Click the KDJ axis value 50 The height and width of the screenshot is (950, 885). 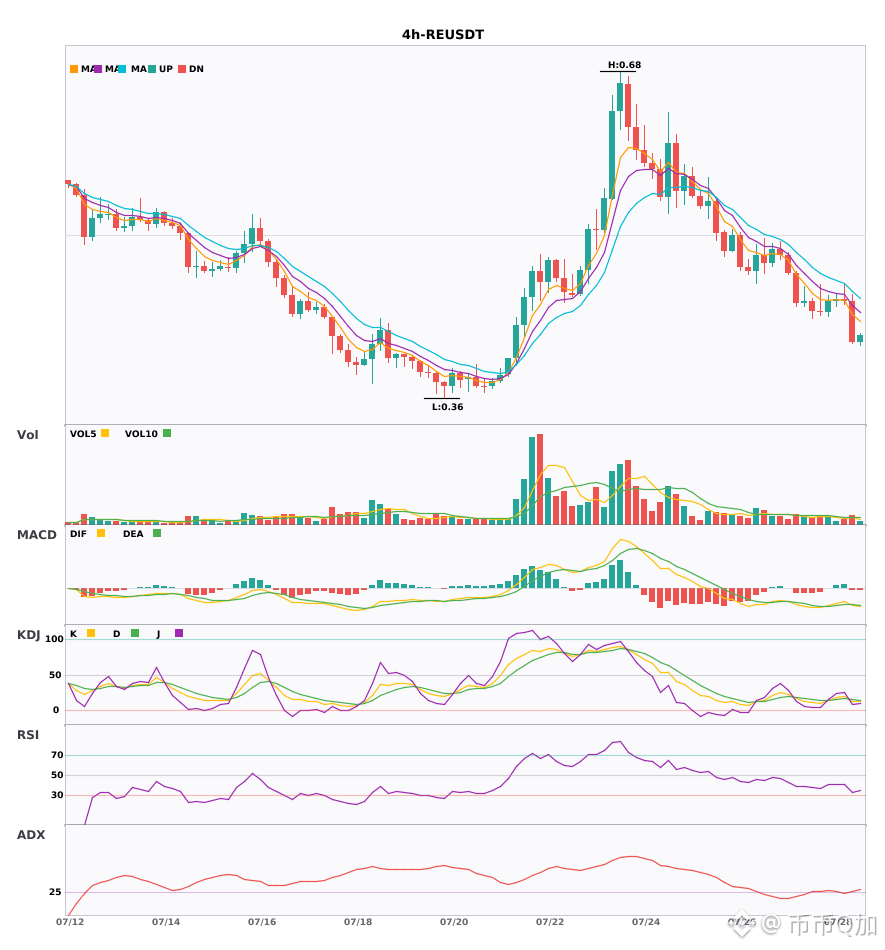[x=56, y=675]
